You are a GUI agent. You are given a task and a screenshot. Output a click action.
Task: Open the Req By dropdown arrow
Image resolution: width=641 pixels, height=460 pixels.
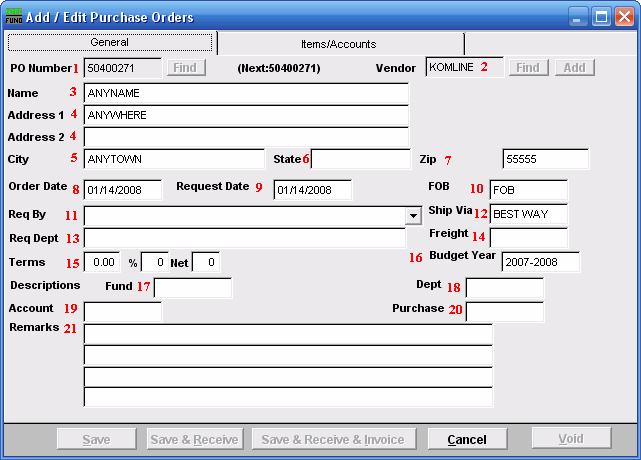pyautogui.click(x=413, y=215)
